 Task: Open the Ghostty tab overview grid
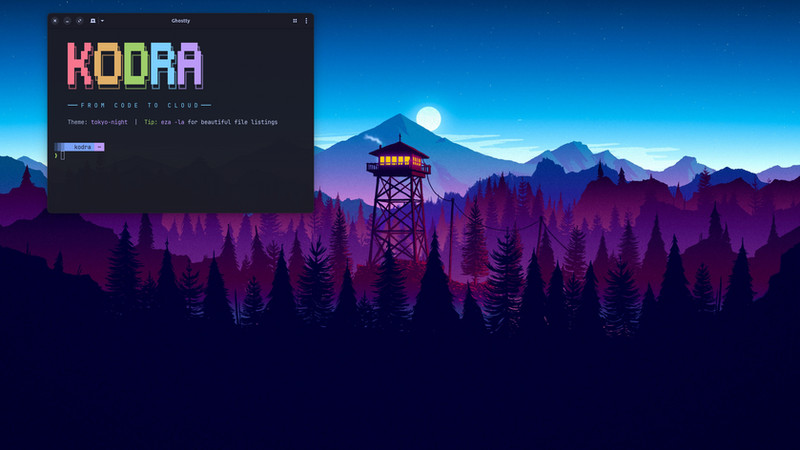tap(295, 21)
